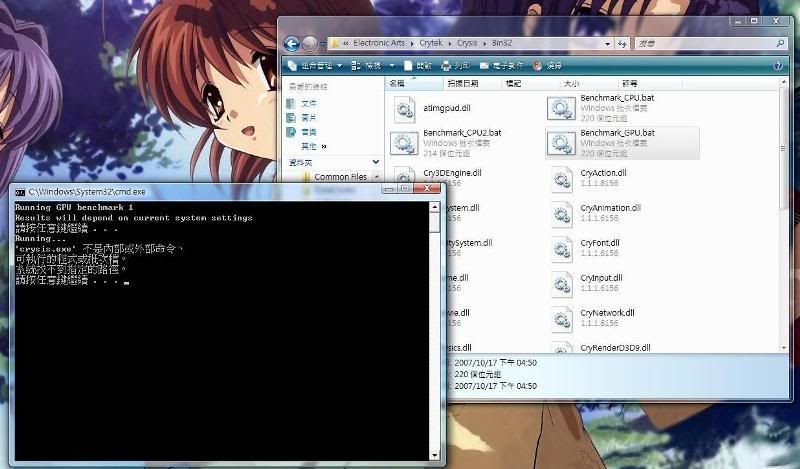Select the CryInput.dll file icon
Image resolution: width=800 pixels, height=469 pixels.
[x=562, y=284]
